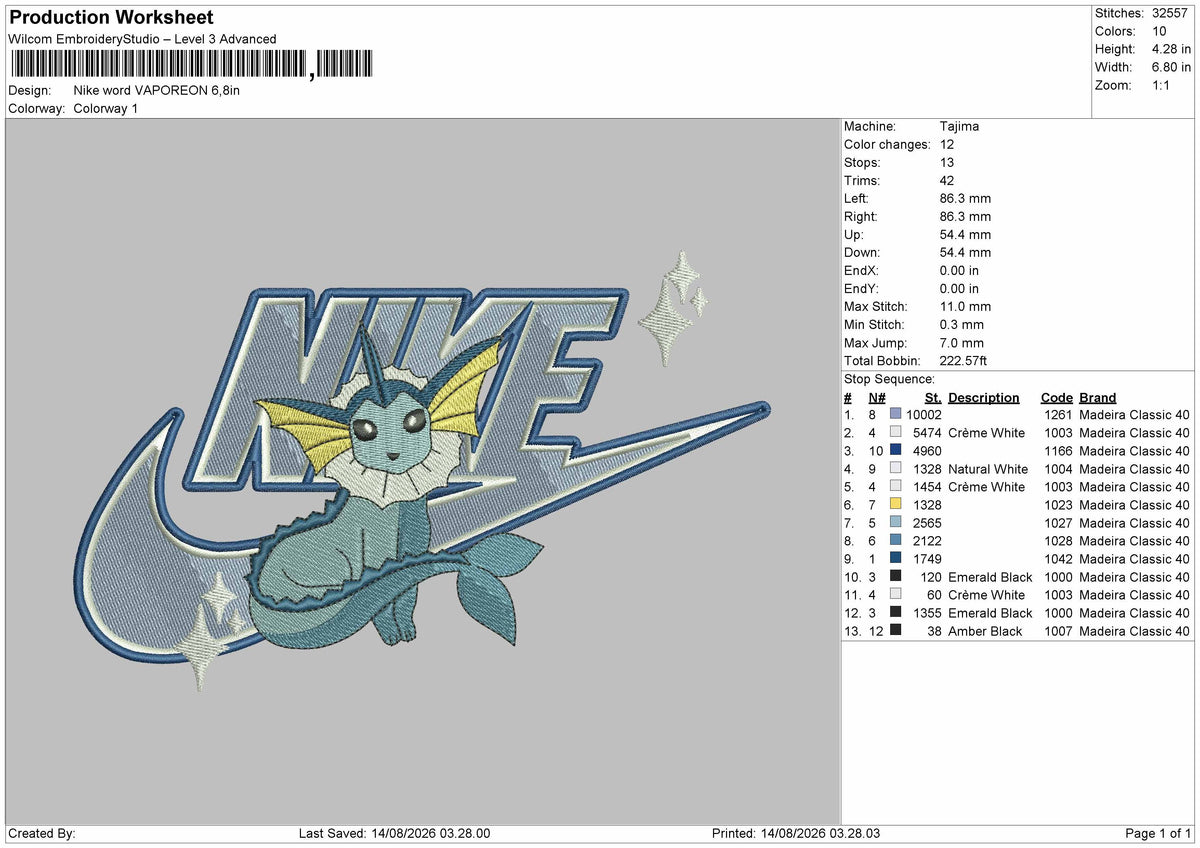Screen dimensions: 1200x848
Task: Select the Left extent value 86.3 mm
Action: click(965, 199)
